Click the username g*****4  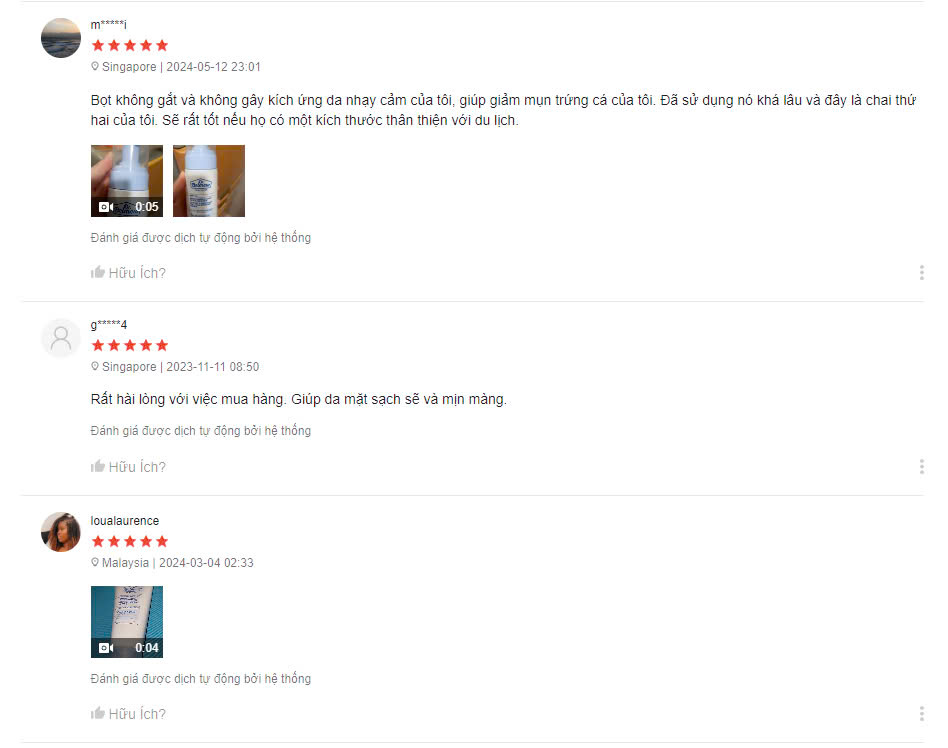click(109, 325)
